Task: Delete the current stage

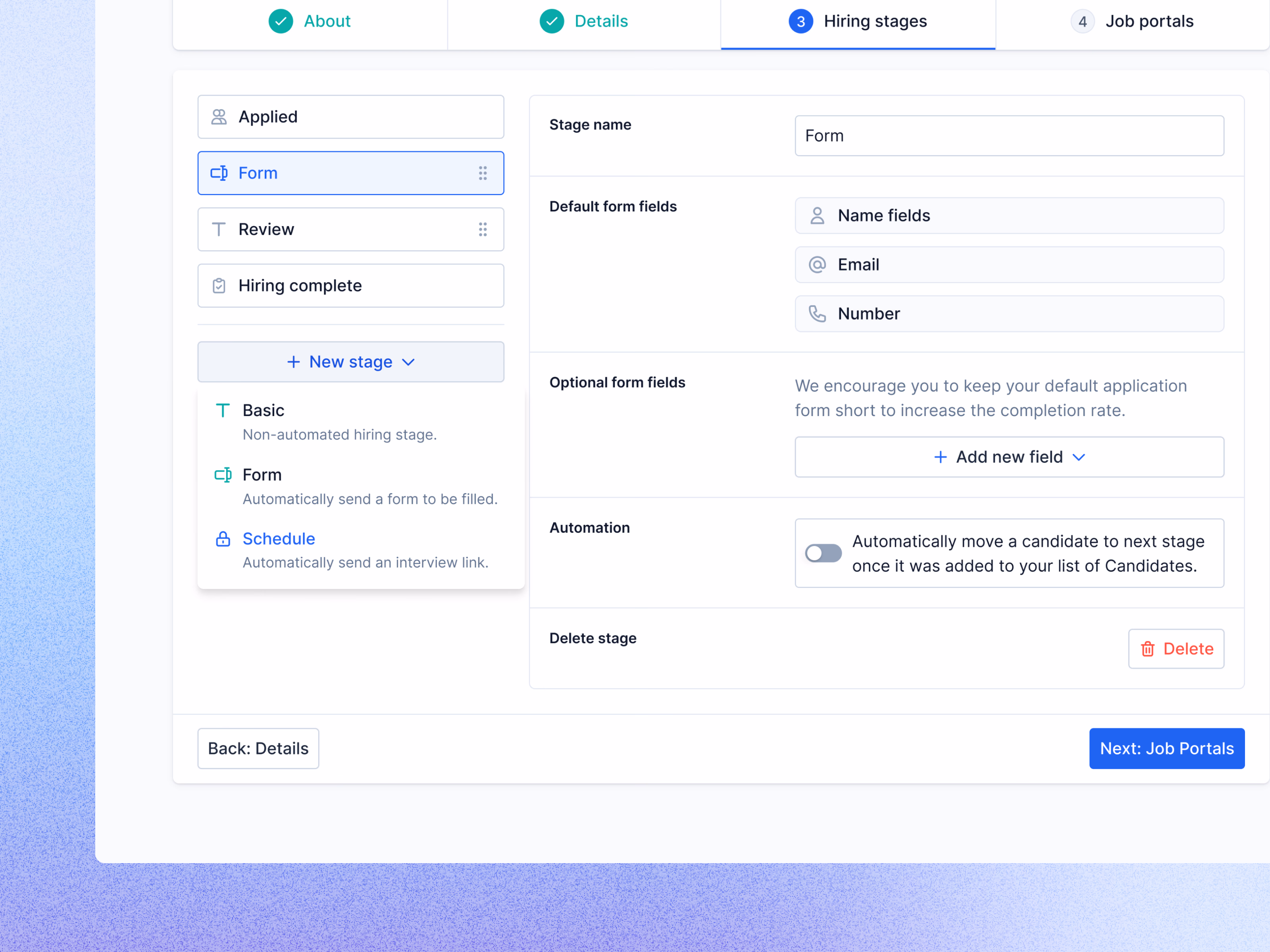Action: click(1176, 649)
